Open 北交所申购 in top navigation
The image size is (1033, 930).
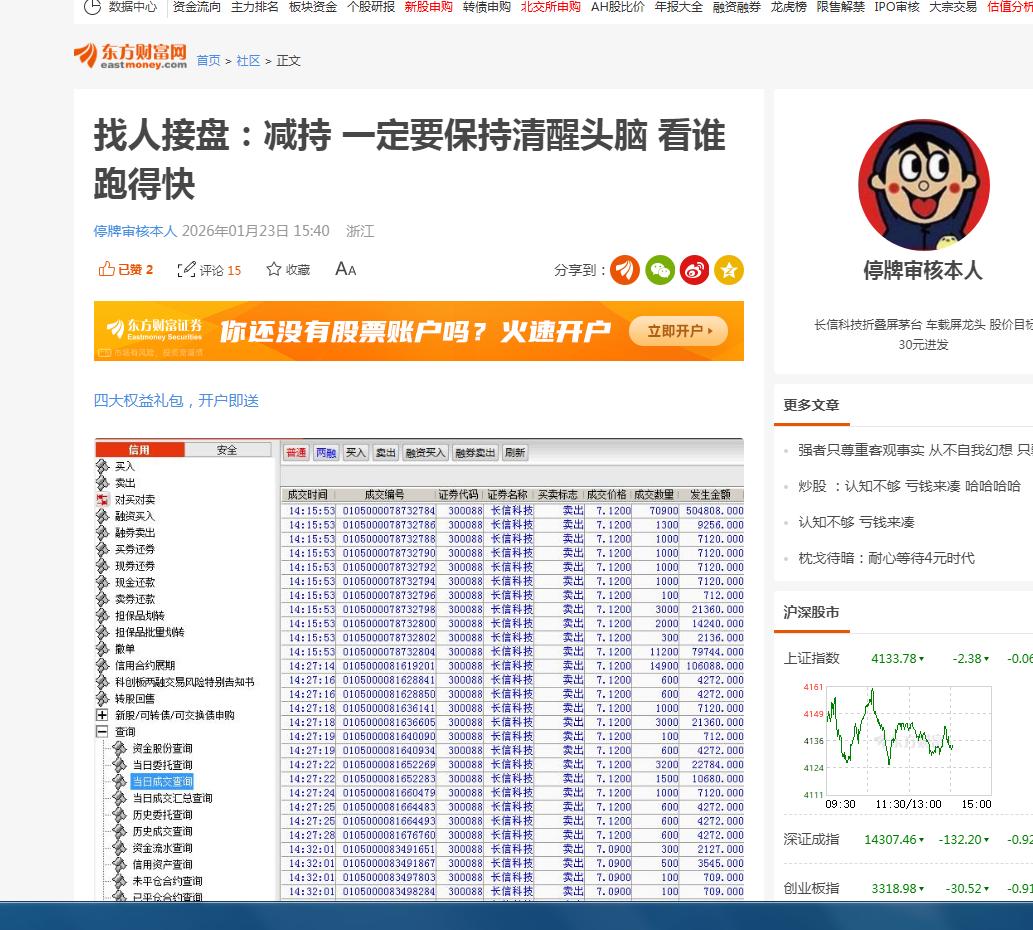click(x=551, y=7)
